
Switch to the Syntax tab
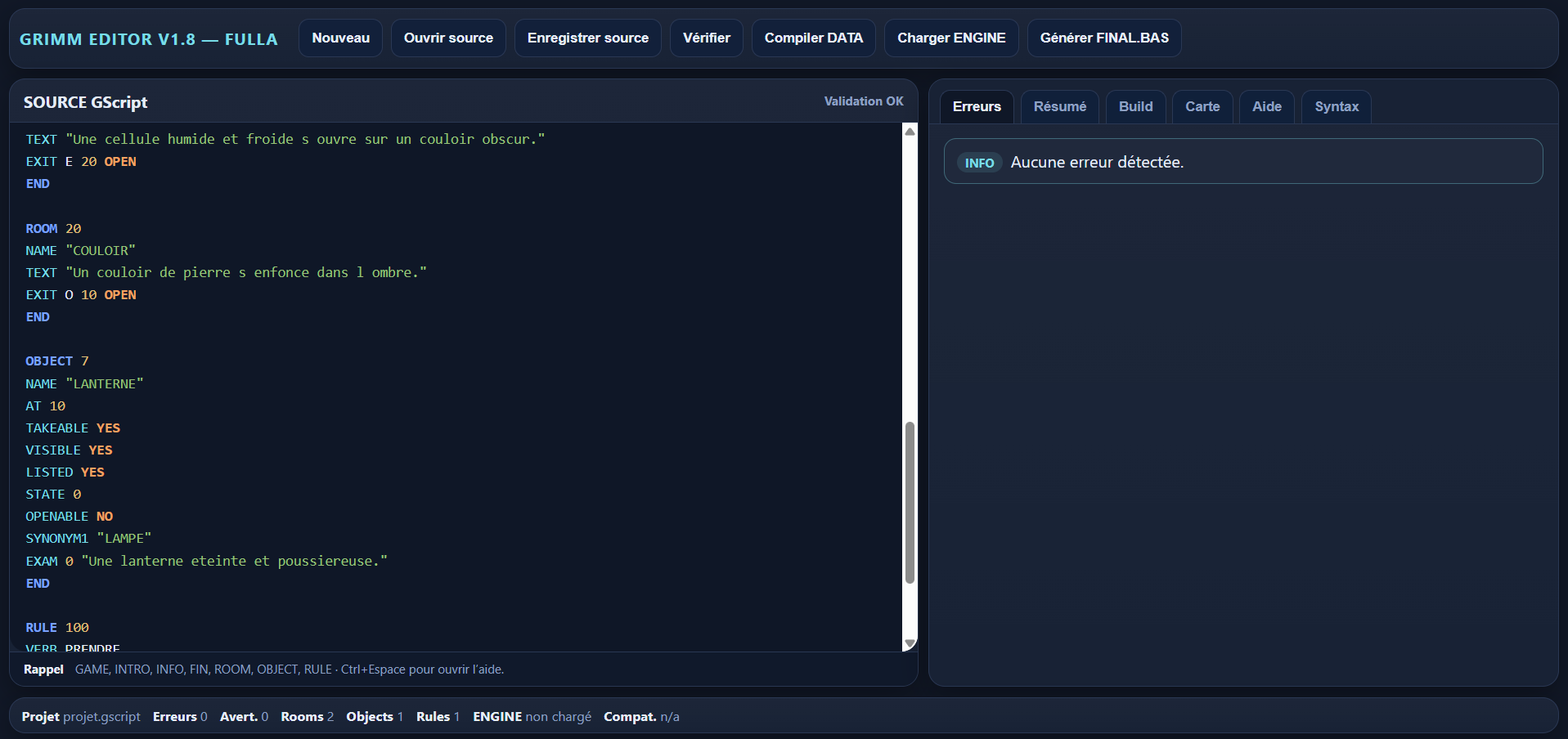pyautogui.click(x=1336, y=107)
